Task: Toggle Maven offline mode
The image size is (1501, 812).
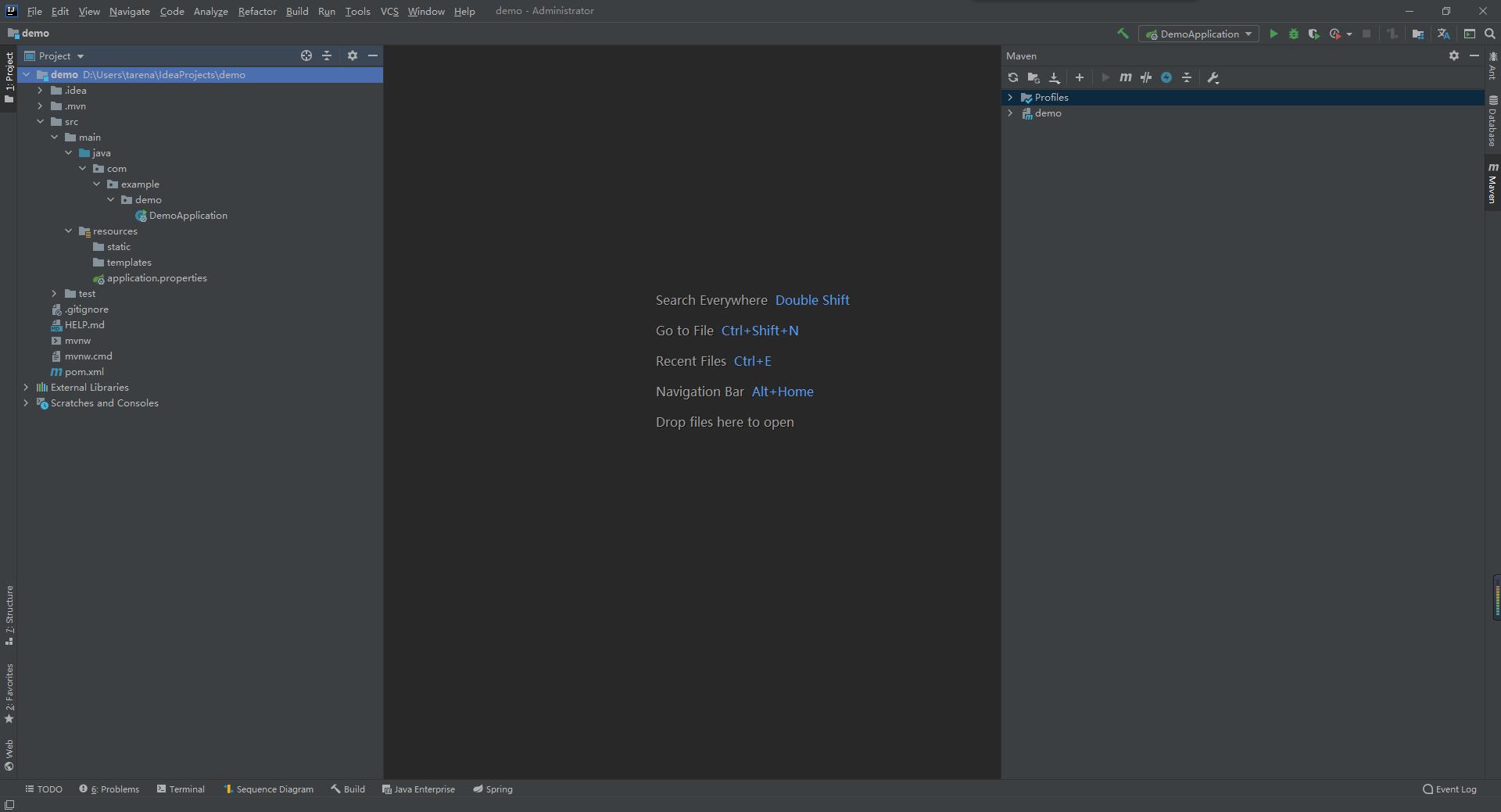Action: point(1146,77)
